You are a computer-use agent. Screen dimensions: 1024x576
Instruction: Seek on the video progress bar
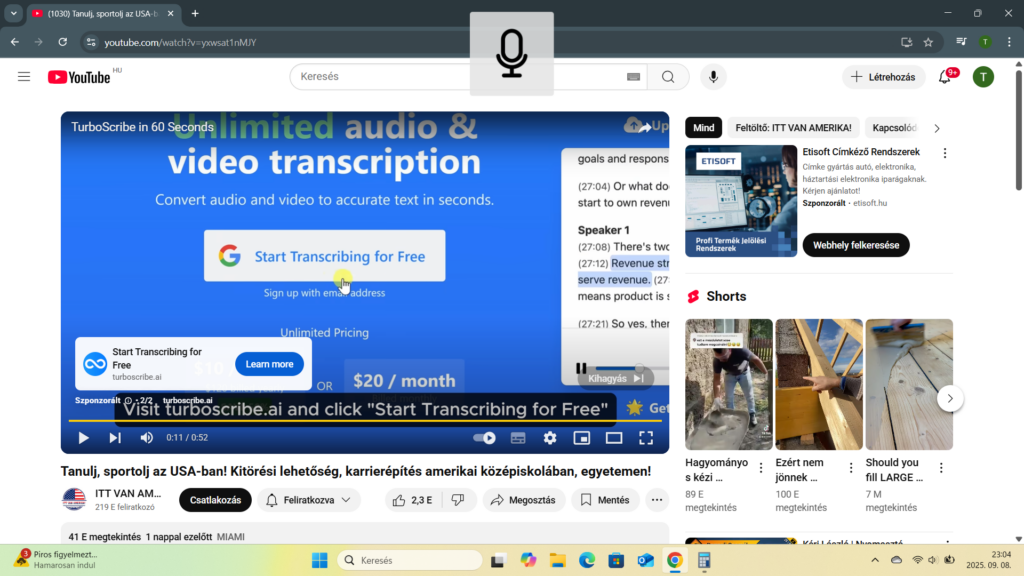(365, 421)
